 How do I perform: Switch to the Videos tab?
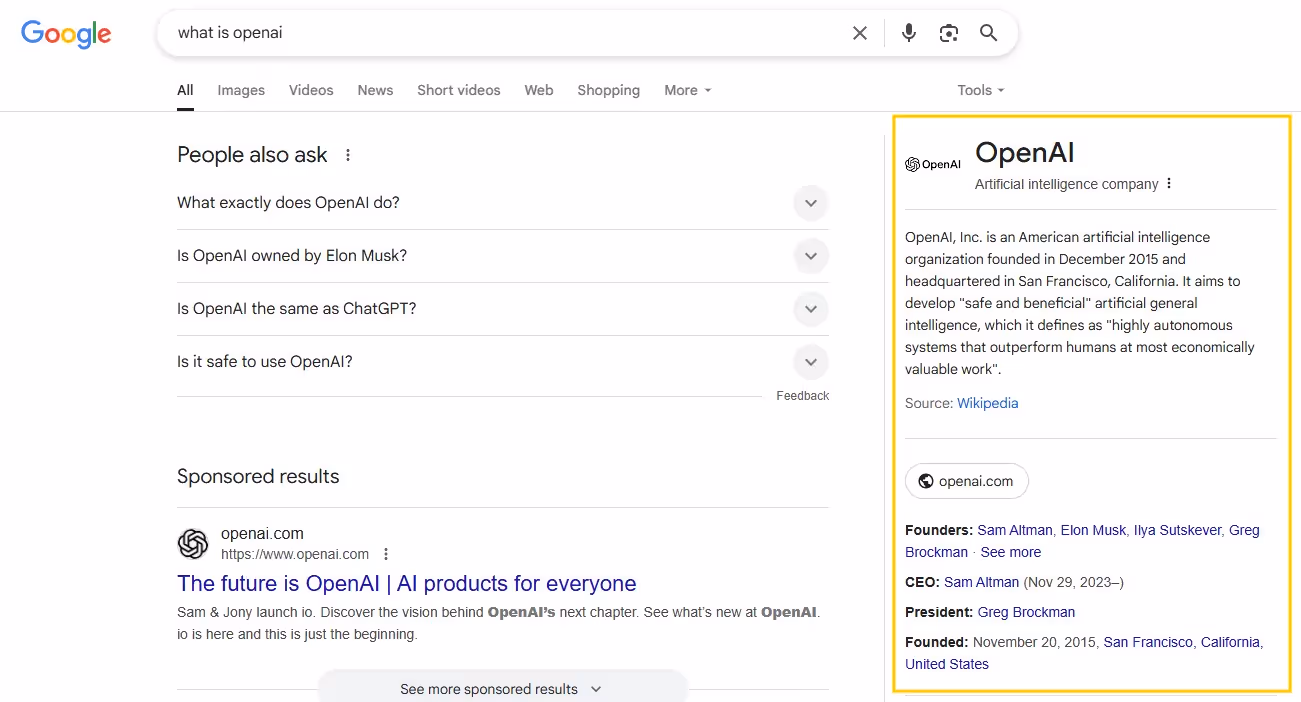pyautogui.click(x=311, y=90)
